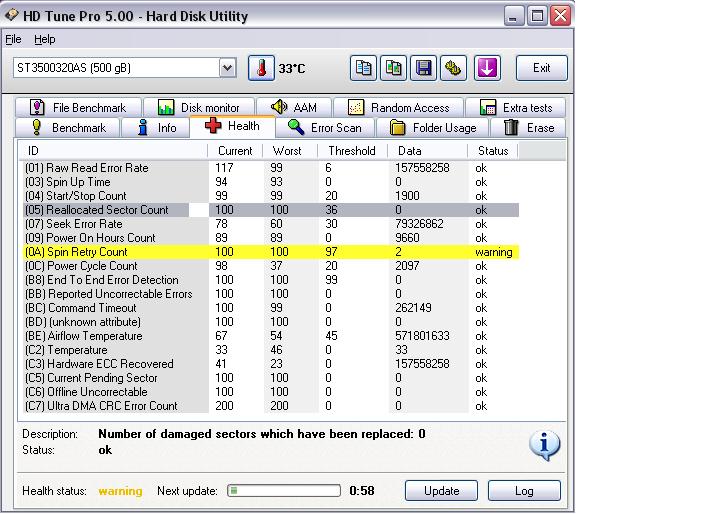
Task: Select (BD) unknown attribute row
Action: tap(271, 322)
